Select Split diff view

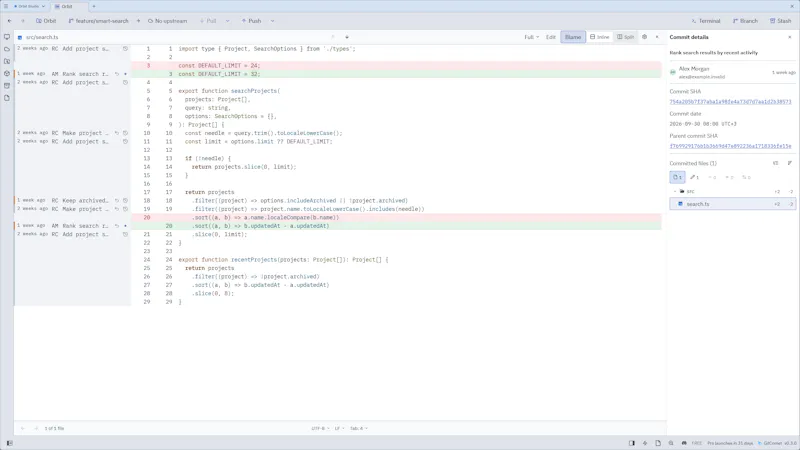point(626,37)
